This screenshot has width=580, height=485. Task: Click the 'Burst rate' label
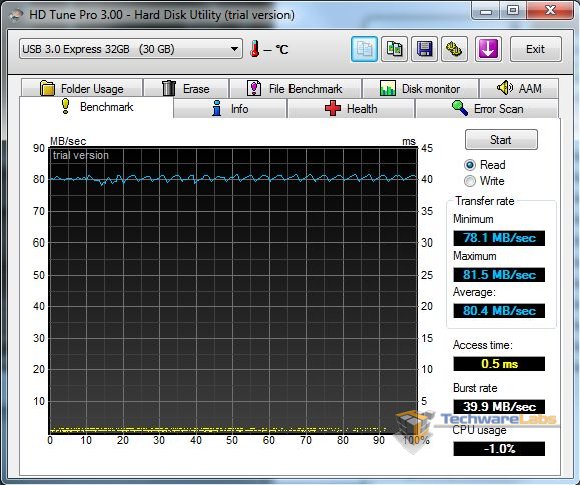coord(475,388)
